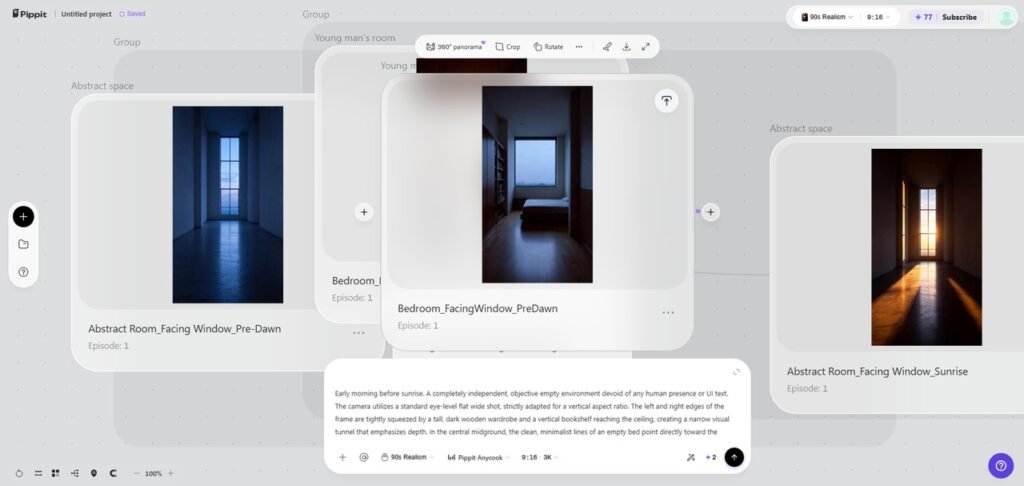Image resolution: width=1024 pixels, height=486 pixels.
Task: Submit the prompt with black send arrow
Action: pos(734,457)
